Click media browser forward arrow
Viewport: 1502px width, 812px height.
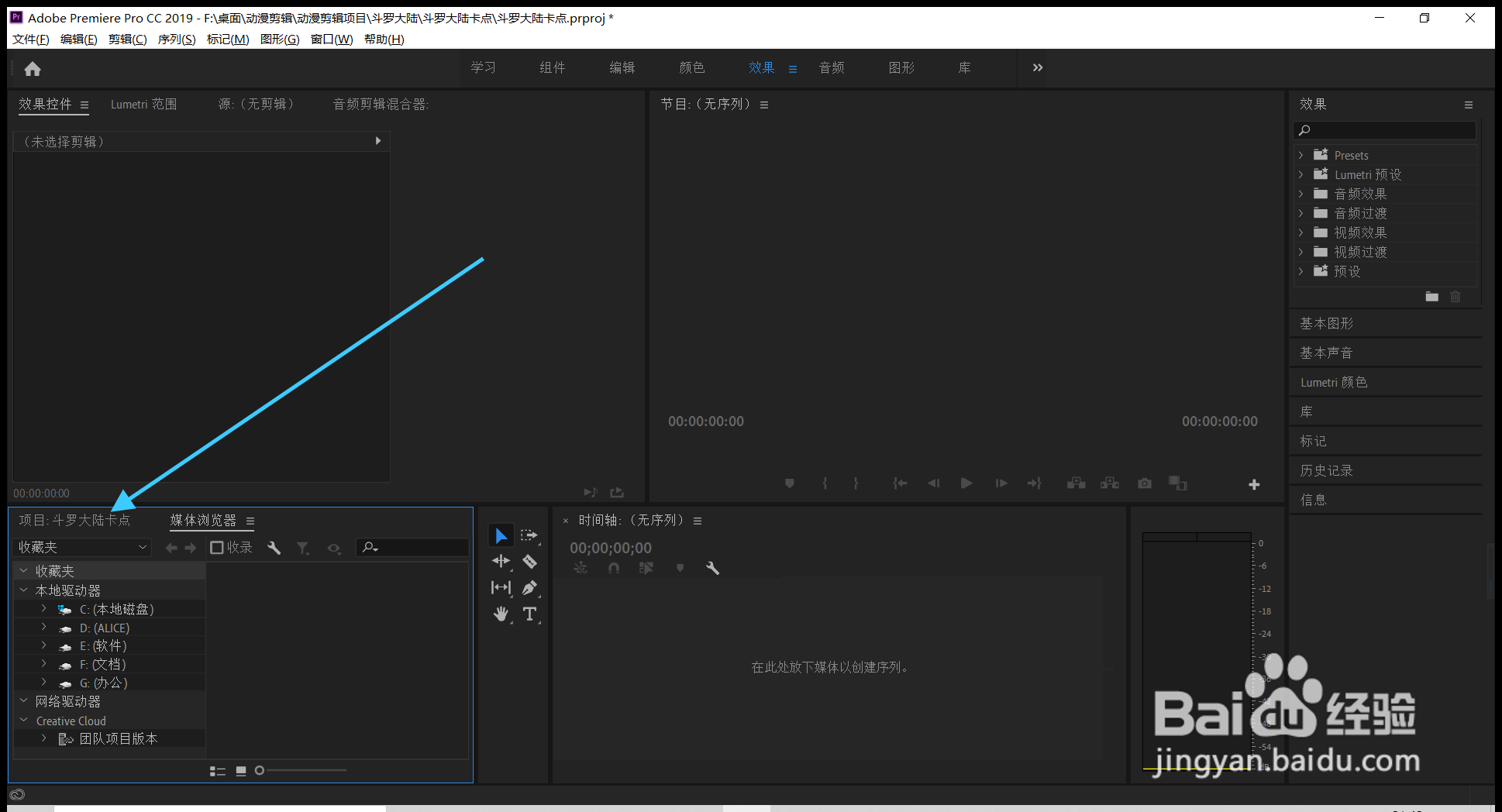coord(191,548)
